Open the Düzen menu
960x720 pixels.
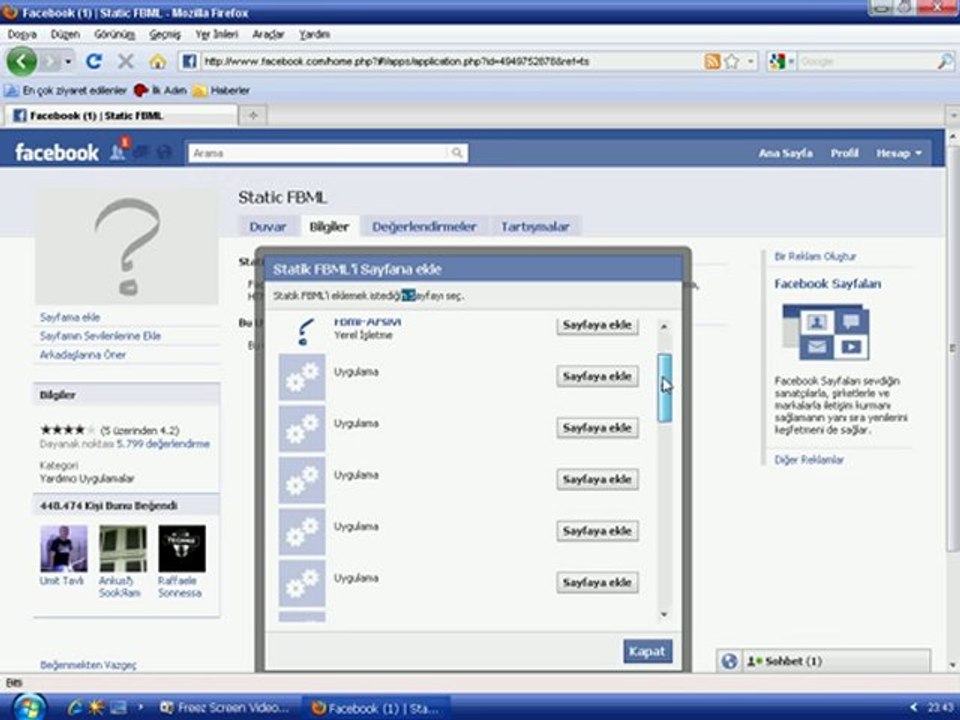[65, 34]
